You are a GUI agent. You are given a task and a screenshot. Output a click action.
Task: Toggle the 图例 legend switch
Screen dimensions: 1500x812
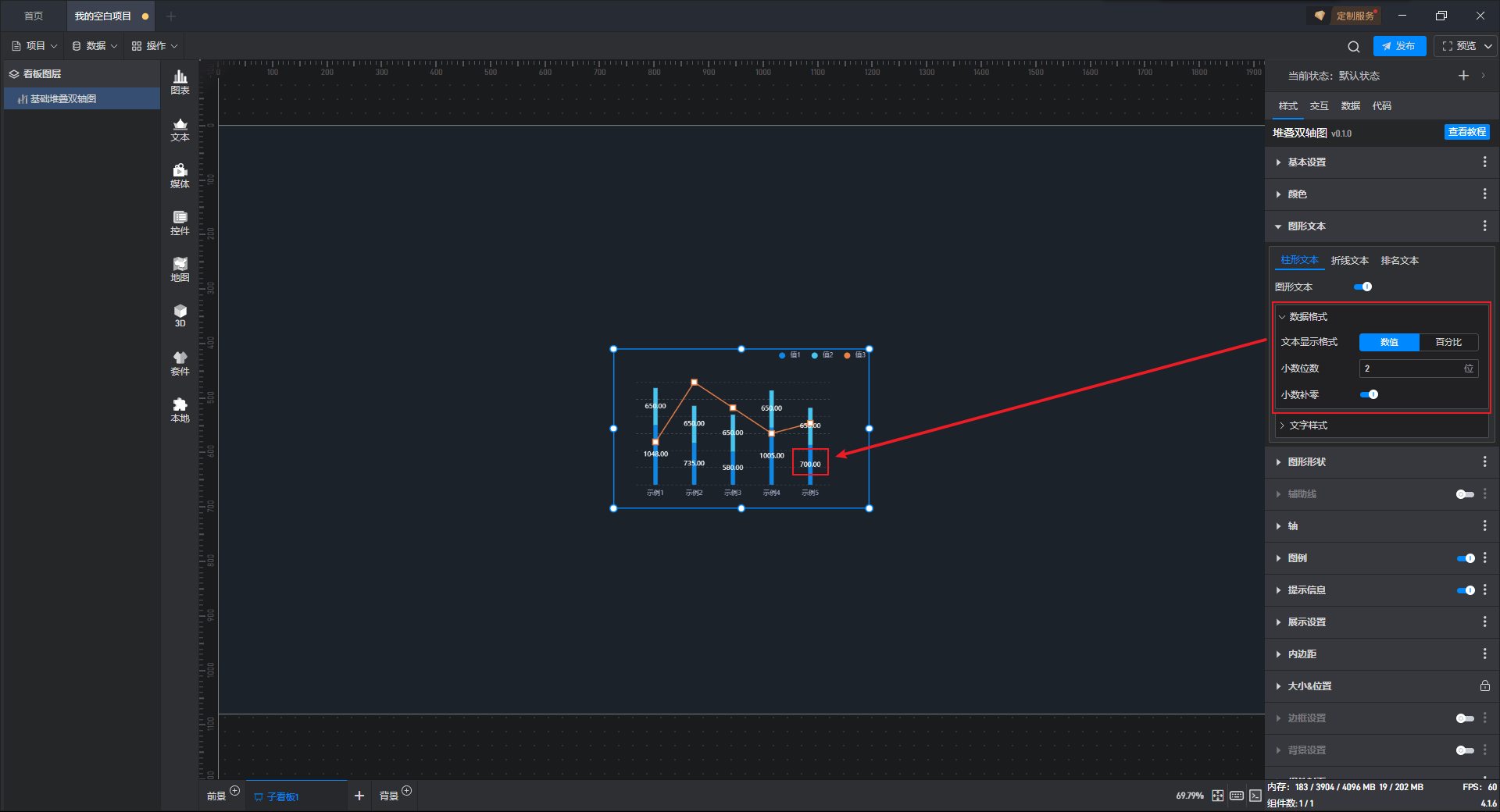click(x=1466, y=558)
